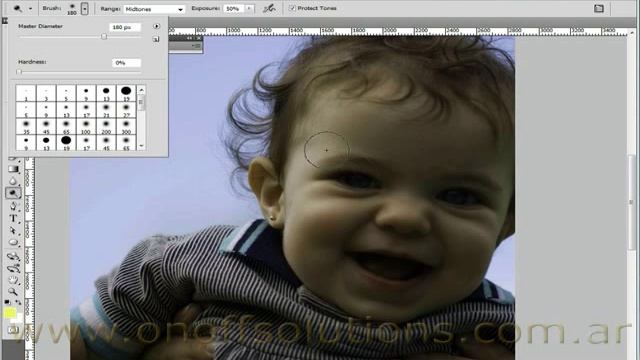Click brush list scroll up arrow

coord(141,90)
